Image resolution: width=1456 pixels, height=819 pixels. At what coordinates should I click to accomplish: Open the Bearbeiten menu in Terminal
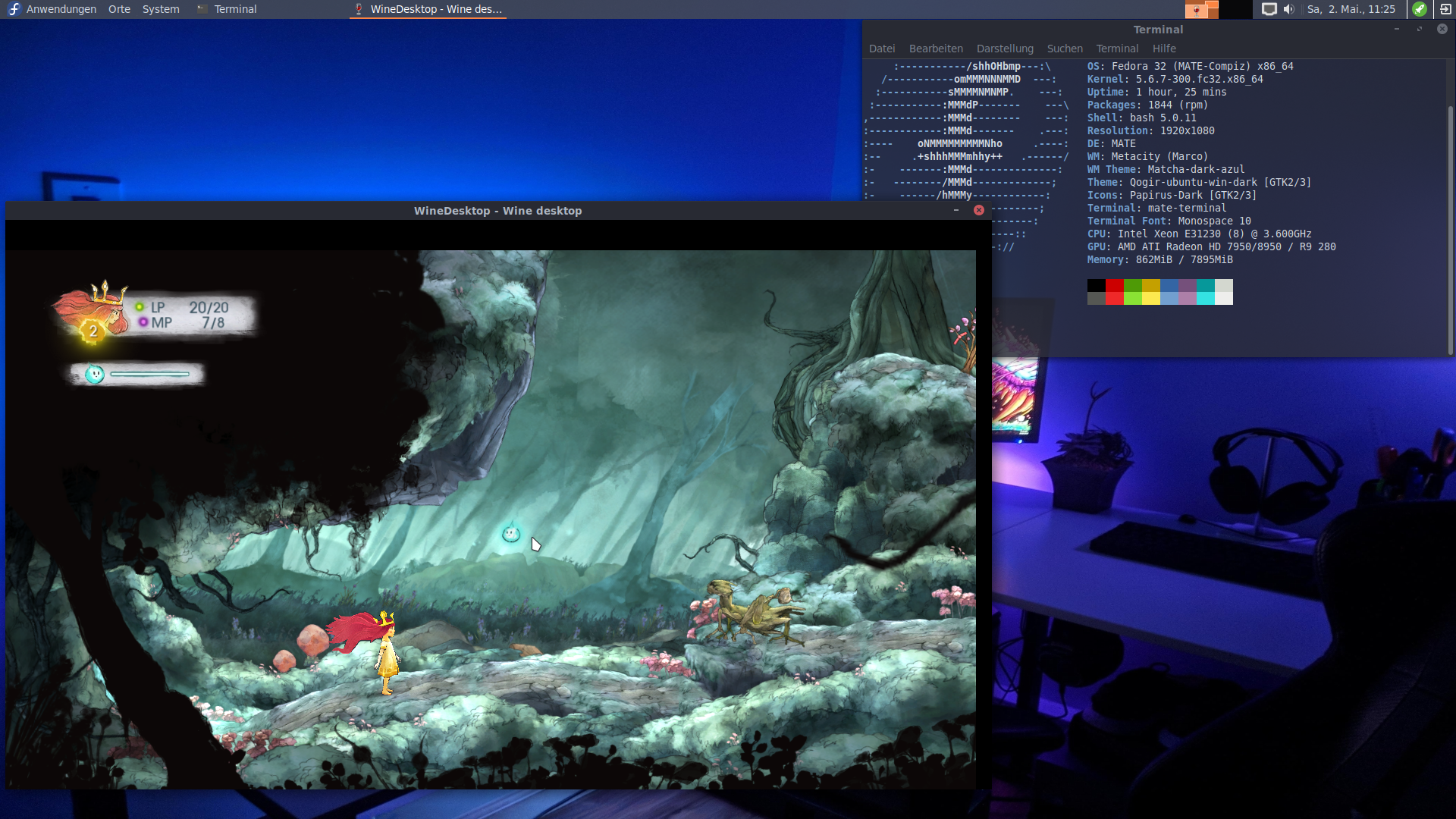tap(936, 49)
